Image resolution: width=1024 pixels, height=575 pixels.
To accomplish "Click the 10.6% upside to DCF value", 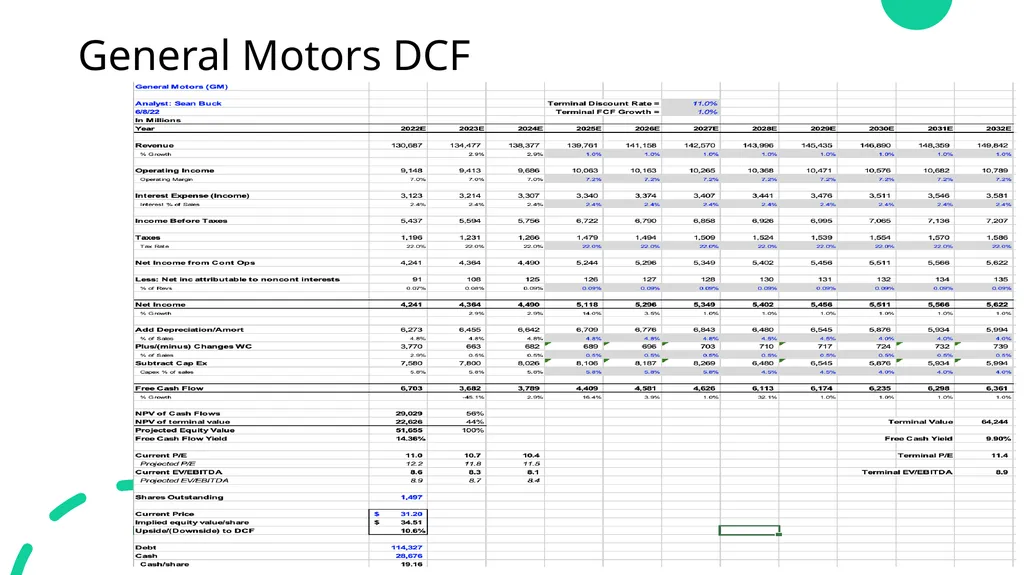I will (411, 531).
